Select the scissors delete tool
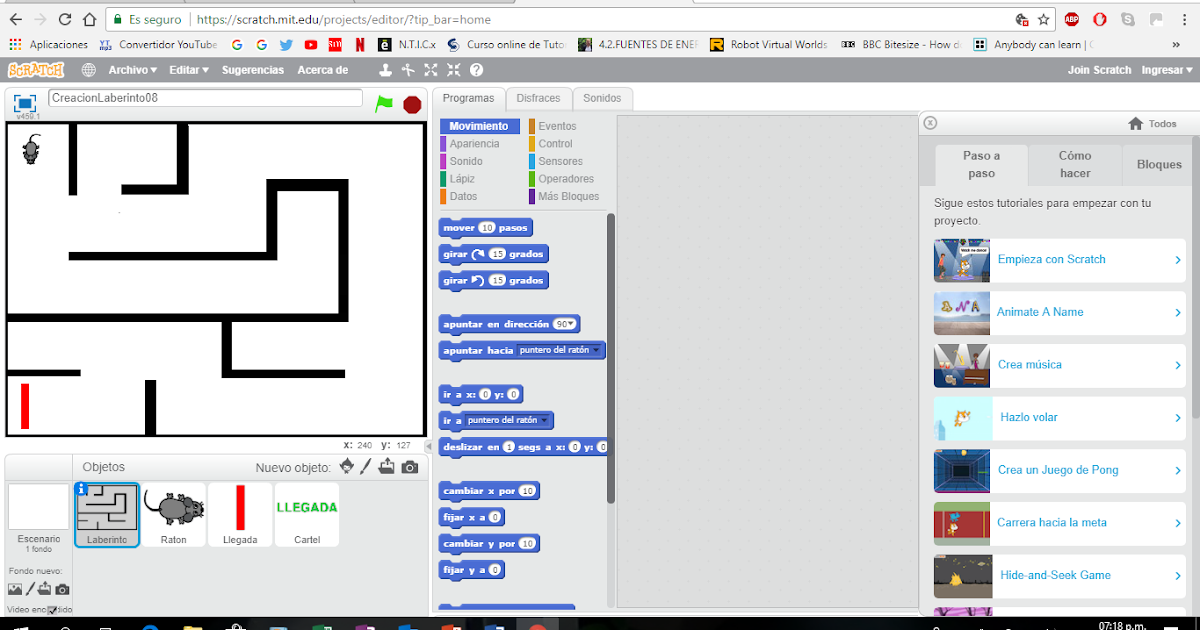This screenshot has height=630, width=1200. click(x=408, y=70)
